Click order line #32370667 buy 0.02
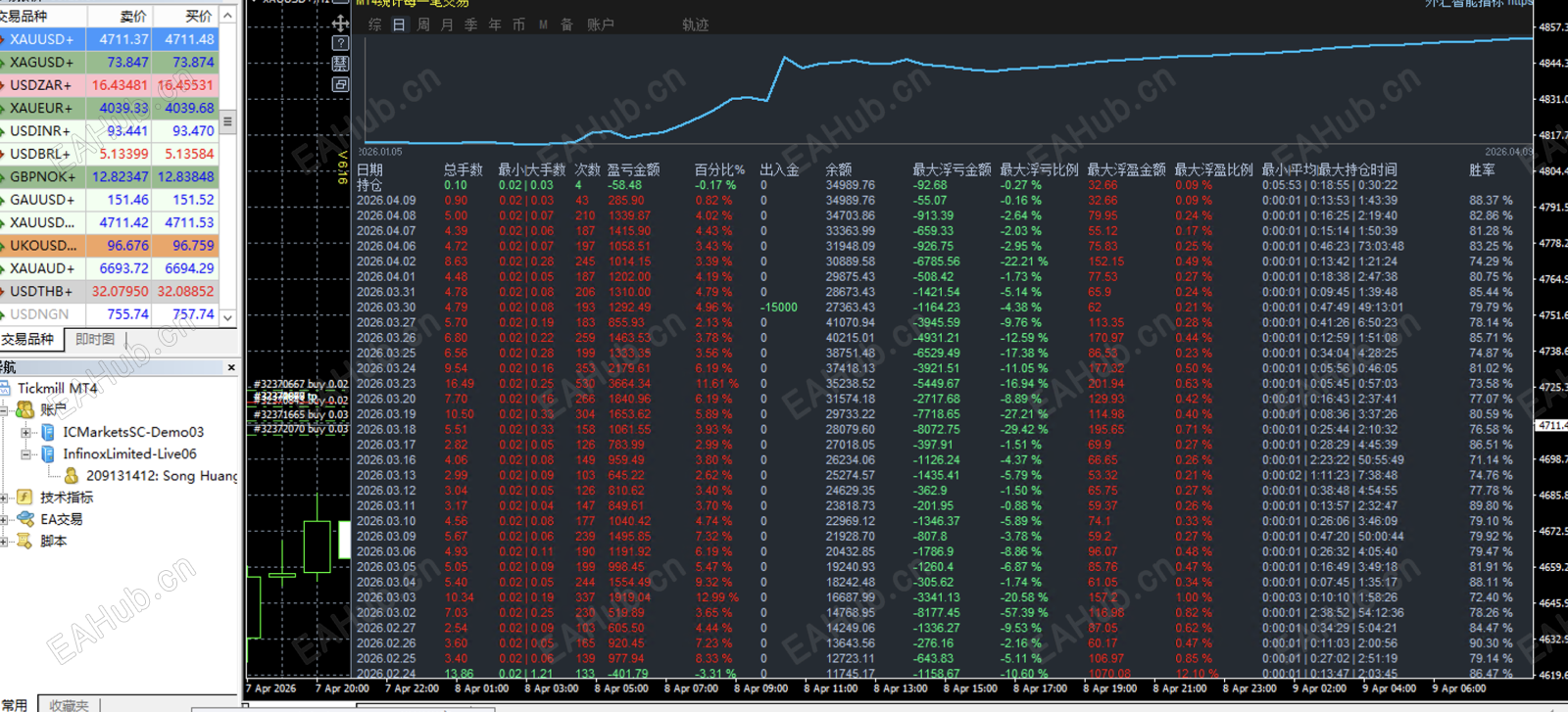Viewport: 1568px width, 712px height. point(301,384)
